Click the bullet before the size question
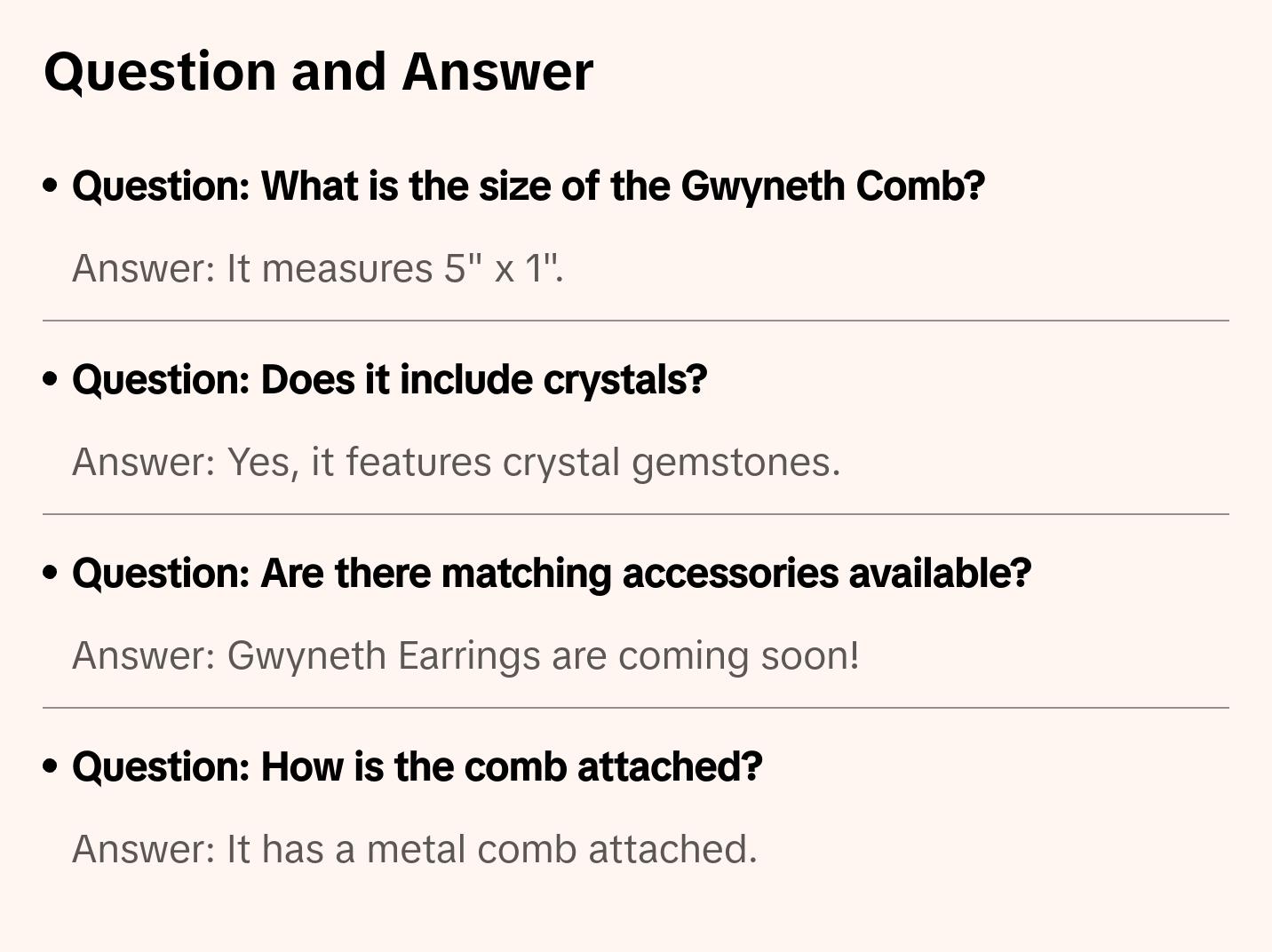 click(x=51, y=186)
